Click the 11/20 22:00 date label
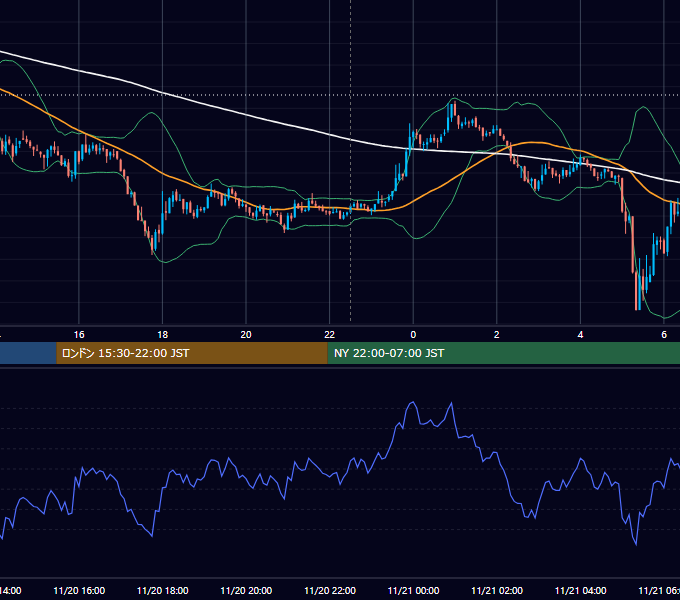The image size is (680, 600). click(x=330, y=590)
